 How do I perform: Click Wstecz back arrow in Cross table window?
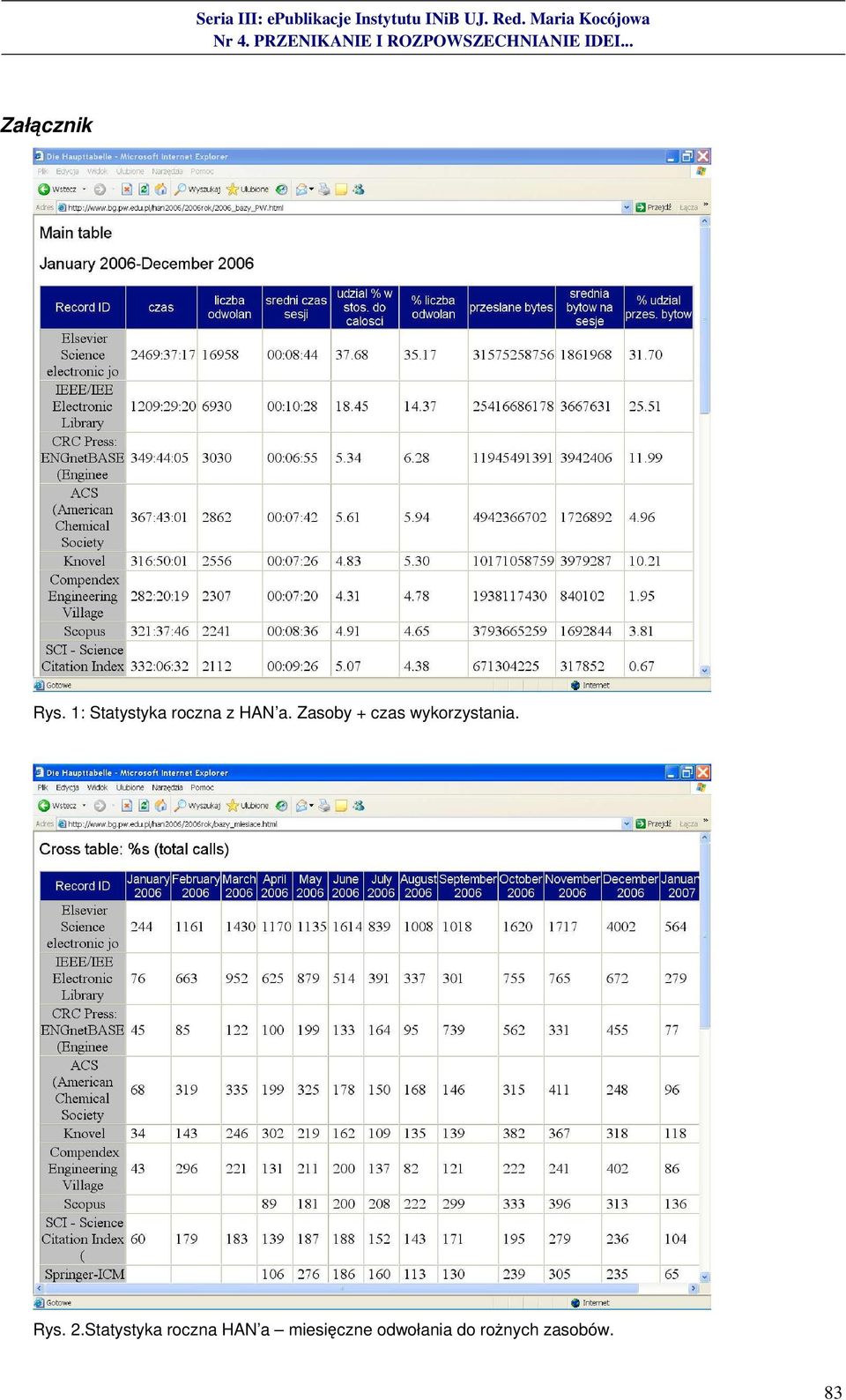tap(44, 806)
